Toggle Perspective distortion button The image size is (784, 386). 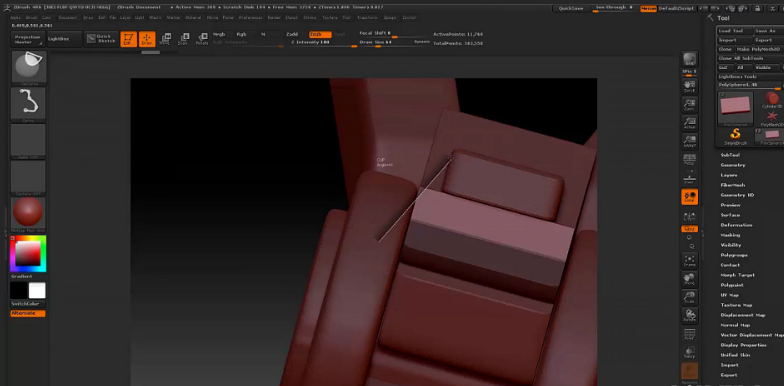(x=690, y=160)
